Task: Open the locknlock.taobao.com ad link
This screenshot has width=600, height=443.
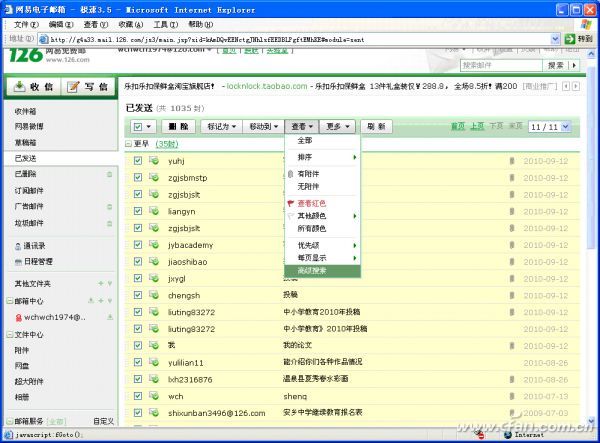Action: click(x=267, y=86)
